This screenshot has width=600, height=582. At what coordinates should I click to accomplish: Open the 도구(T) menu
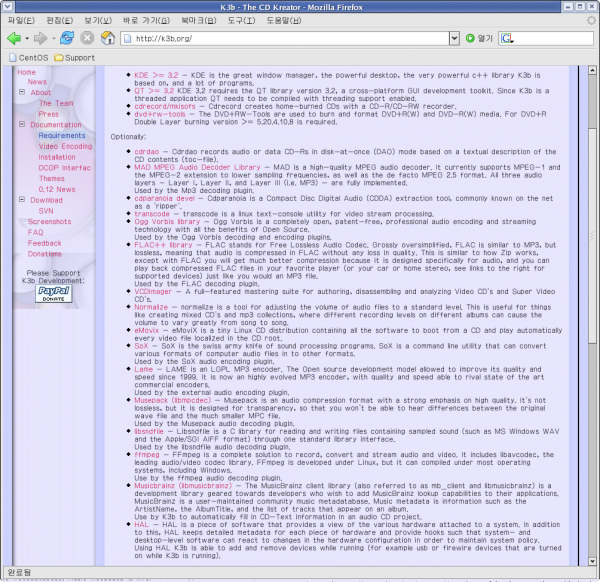241,21
